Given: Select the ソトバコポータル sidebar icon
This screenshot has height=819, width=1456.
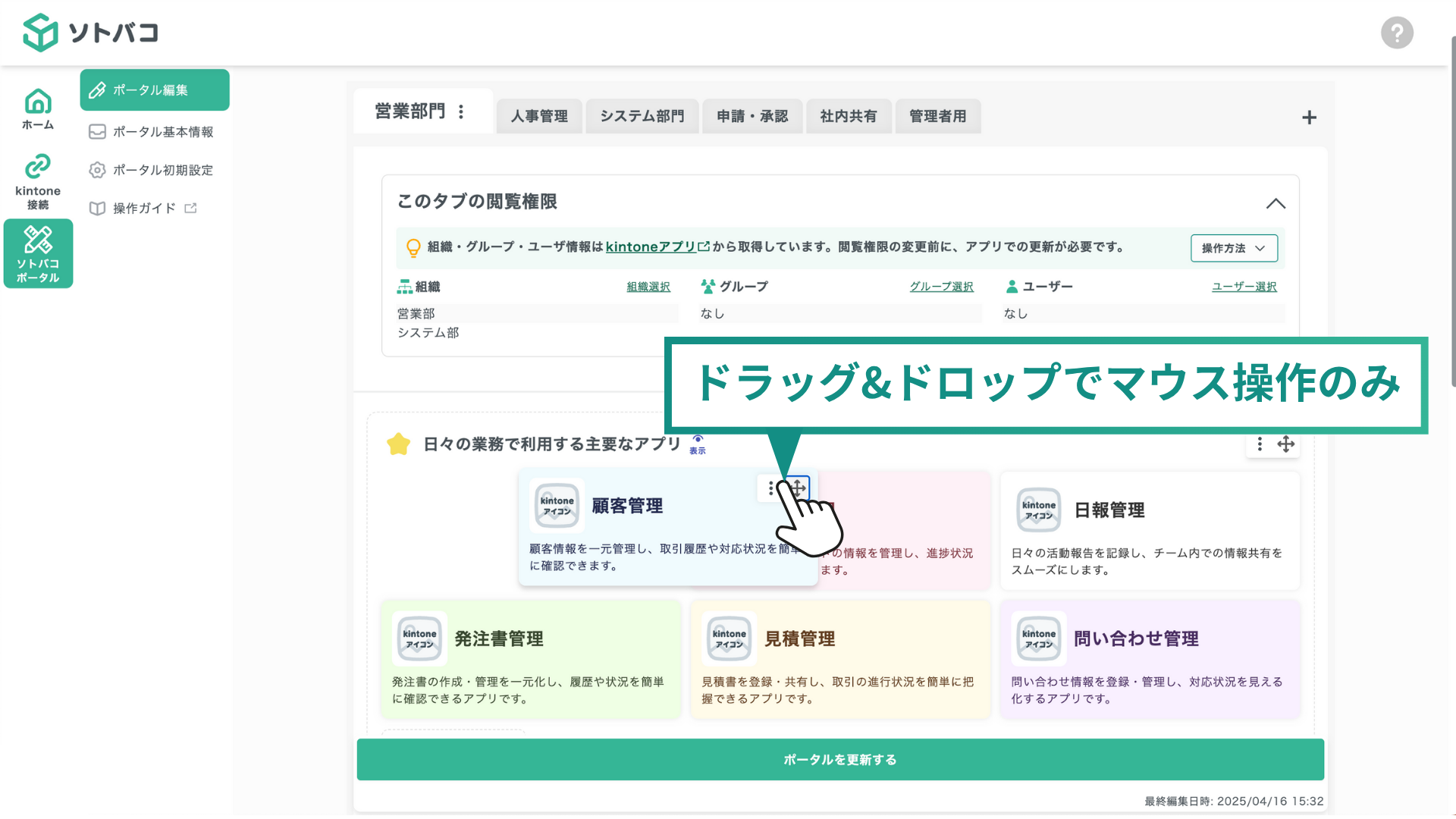Looking at the screenshot, I should pyautogui.click(x=38, y=253).
